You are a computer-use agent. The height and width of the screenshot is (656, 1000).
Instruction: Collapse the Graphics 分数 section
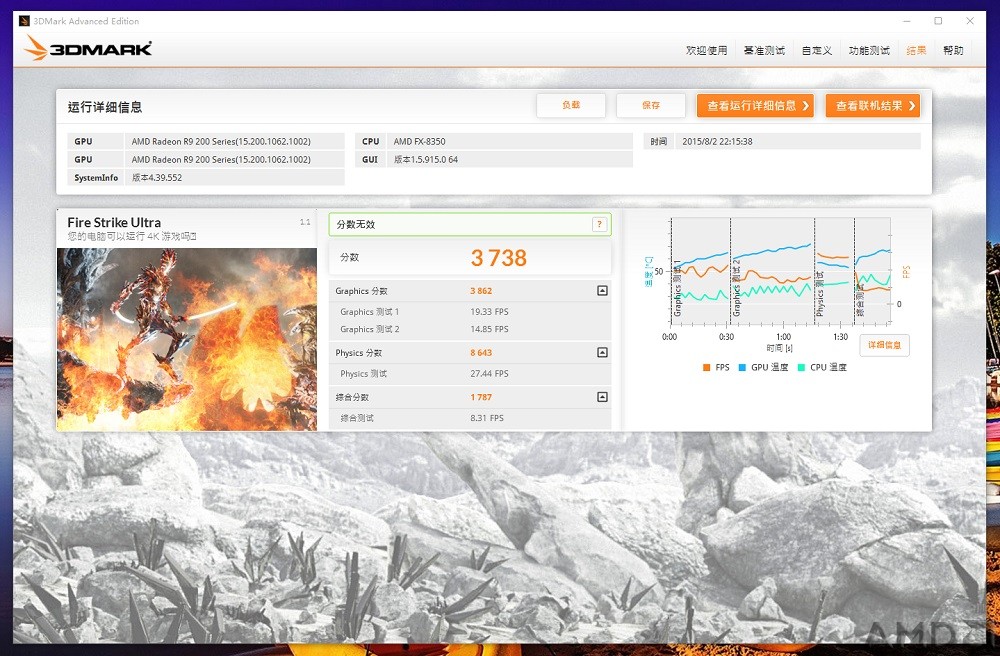tap(602, 291)
